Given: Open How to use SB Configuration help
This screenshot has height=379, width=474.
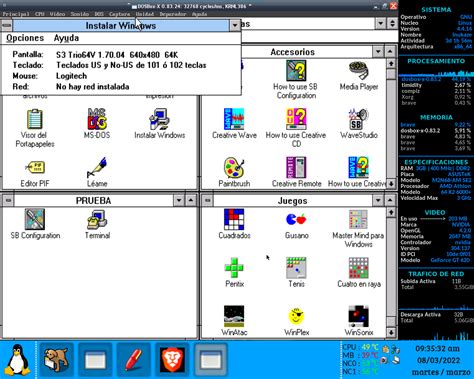Looking at the screenshot, I should tap(296, 70).
